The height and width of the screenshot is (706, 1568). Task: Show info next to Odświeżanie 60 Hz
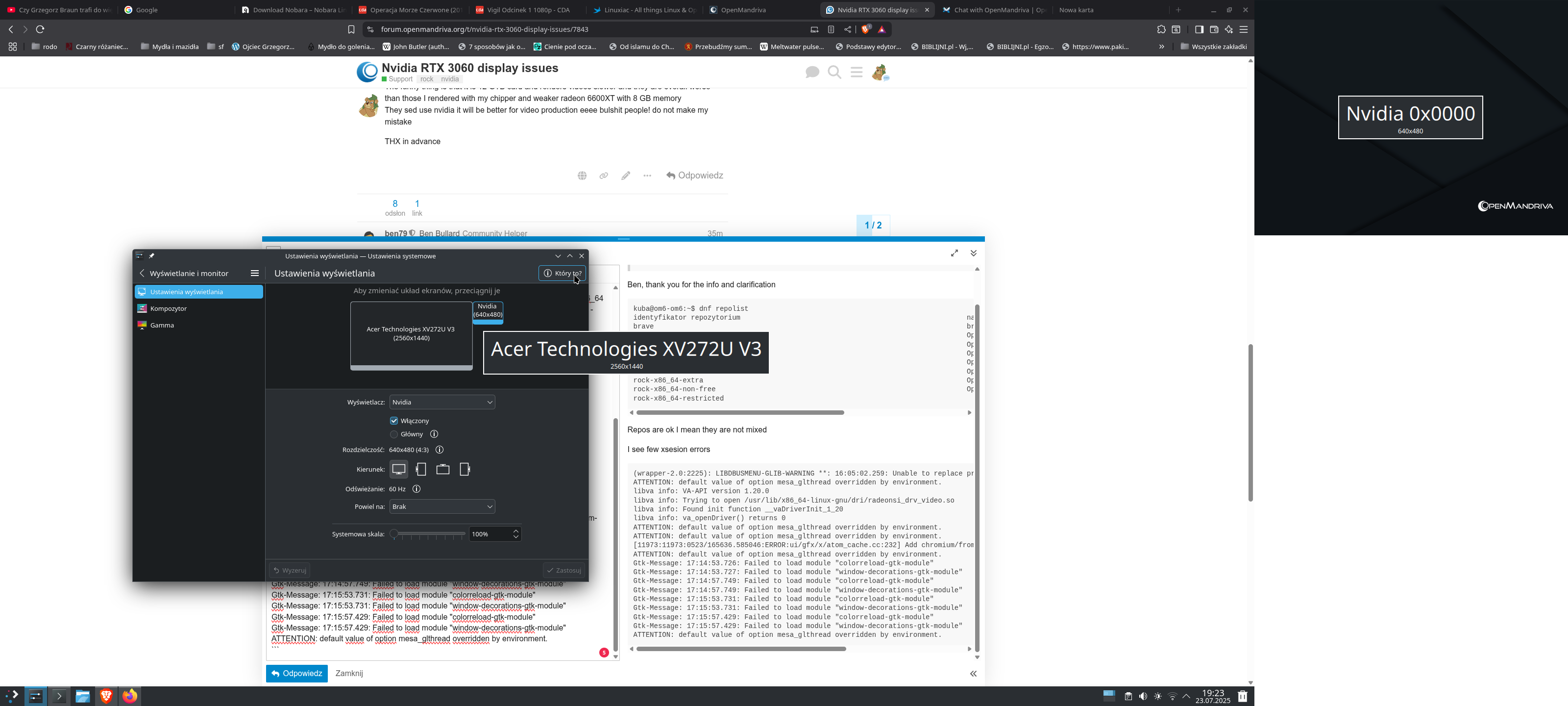pyautogui.click(x=416, y=488)
